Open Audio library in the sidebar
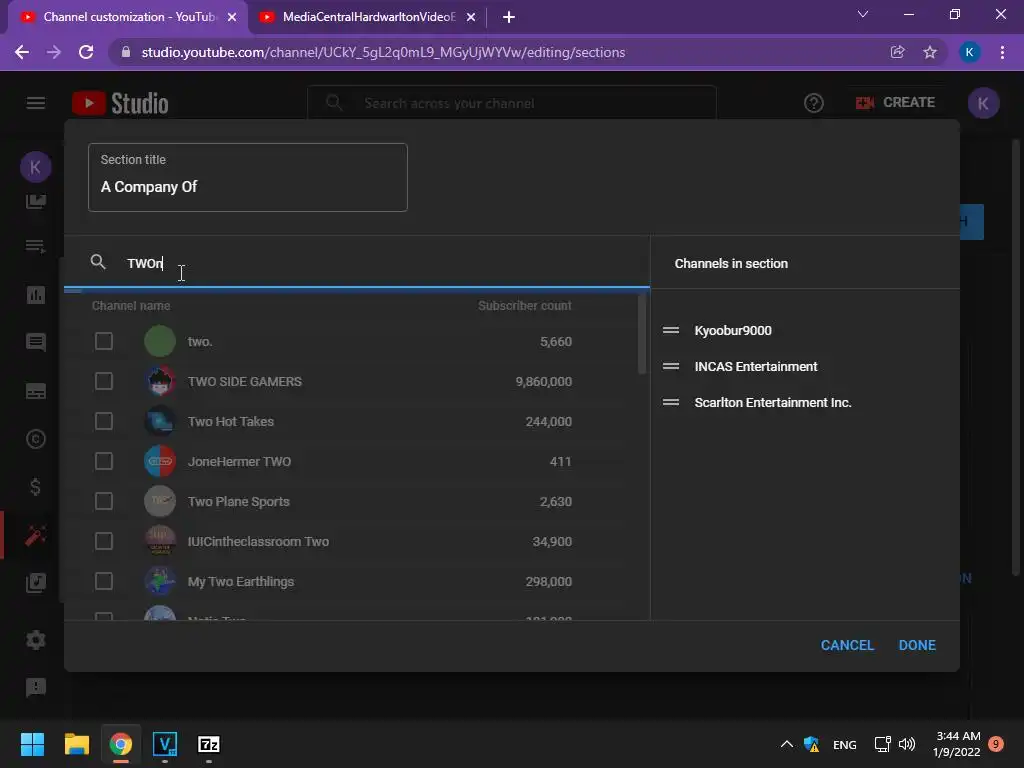The image size is (1024, 768). pyautogui.click(x=35, y=583)
